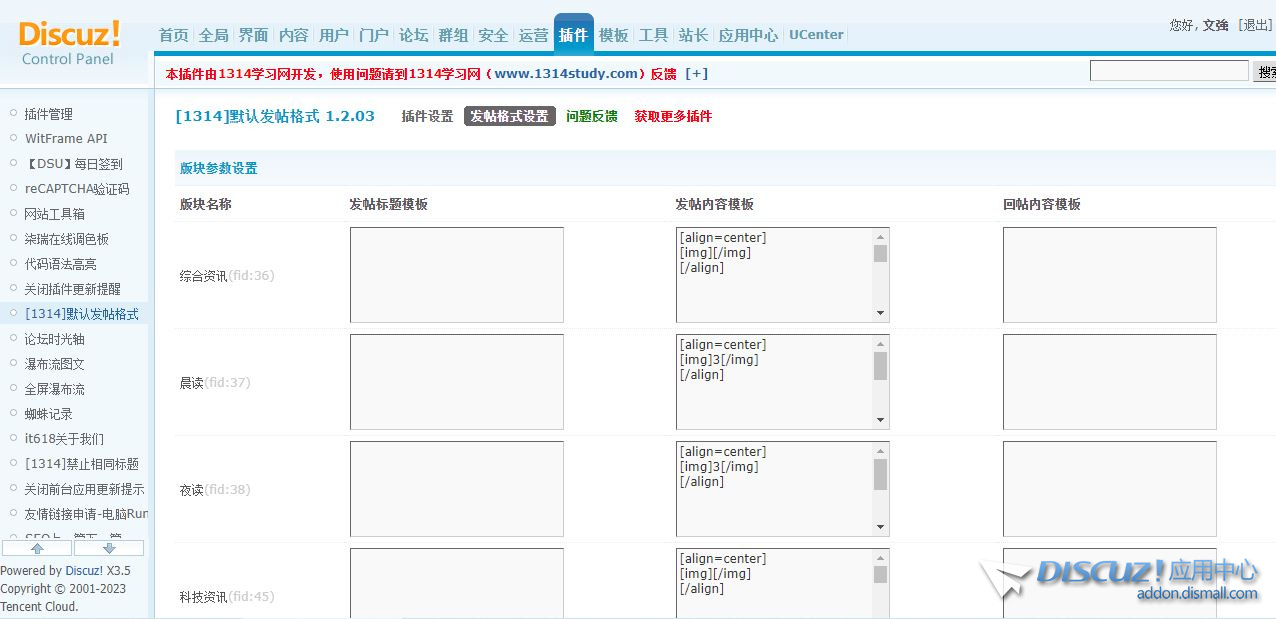Click the search input field at top right
Screen dimensions: 1276x619
(x=1168, y=71)
